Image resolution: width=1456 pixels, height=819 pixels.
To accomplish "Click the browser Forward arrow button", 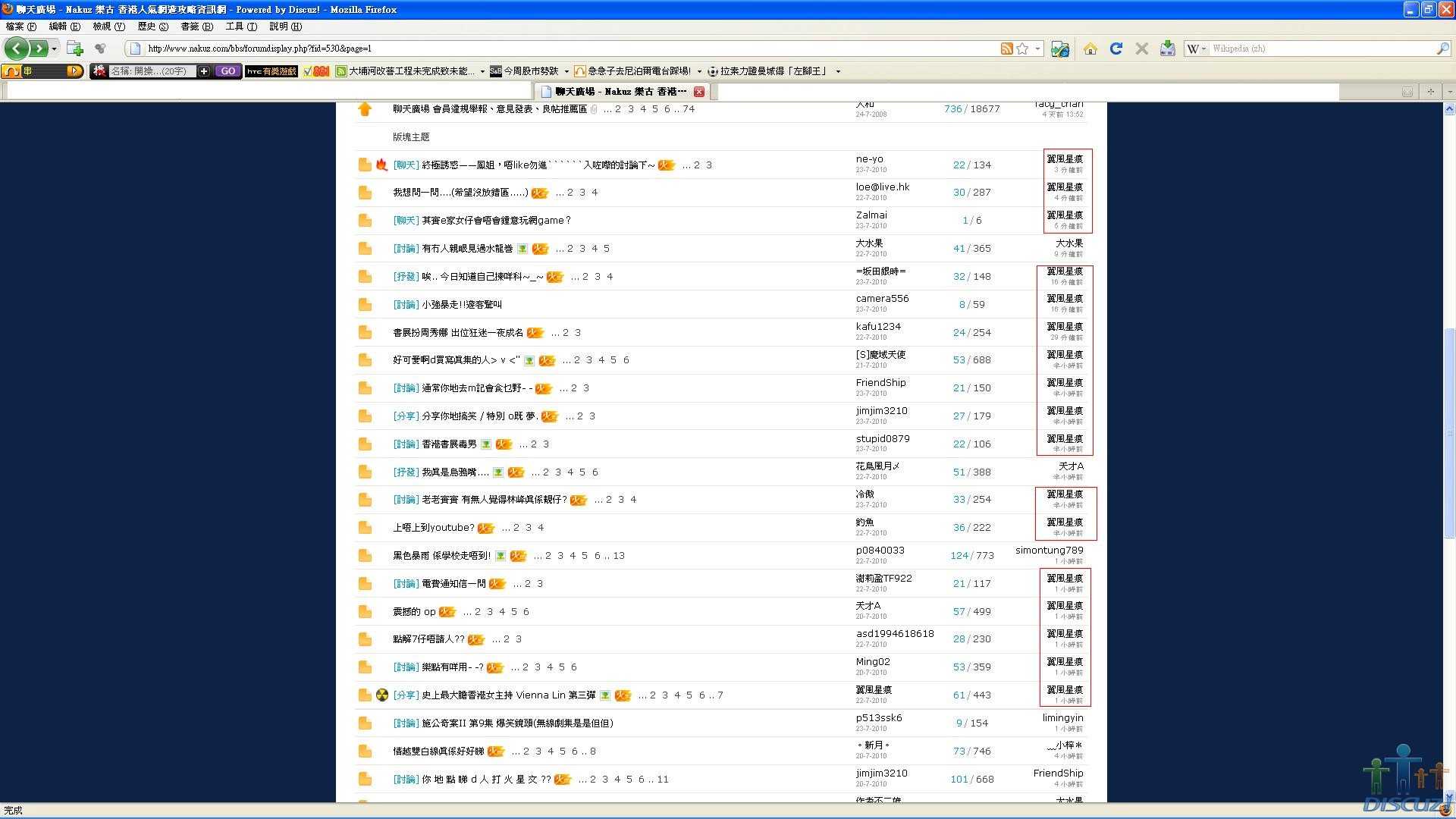I will (x=39, y=49).
